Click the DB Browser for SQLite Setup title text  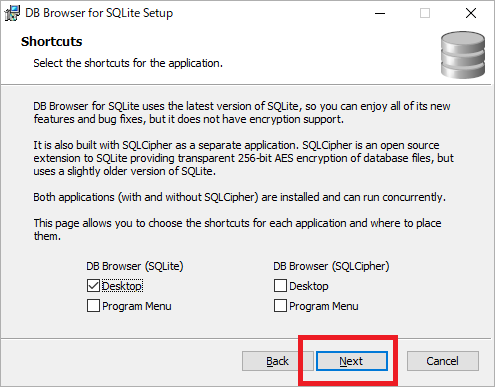tap(99, 13)
